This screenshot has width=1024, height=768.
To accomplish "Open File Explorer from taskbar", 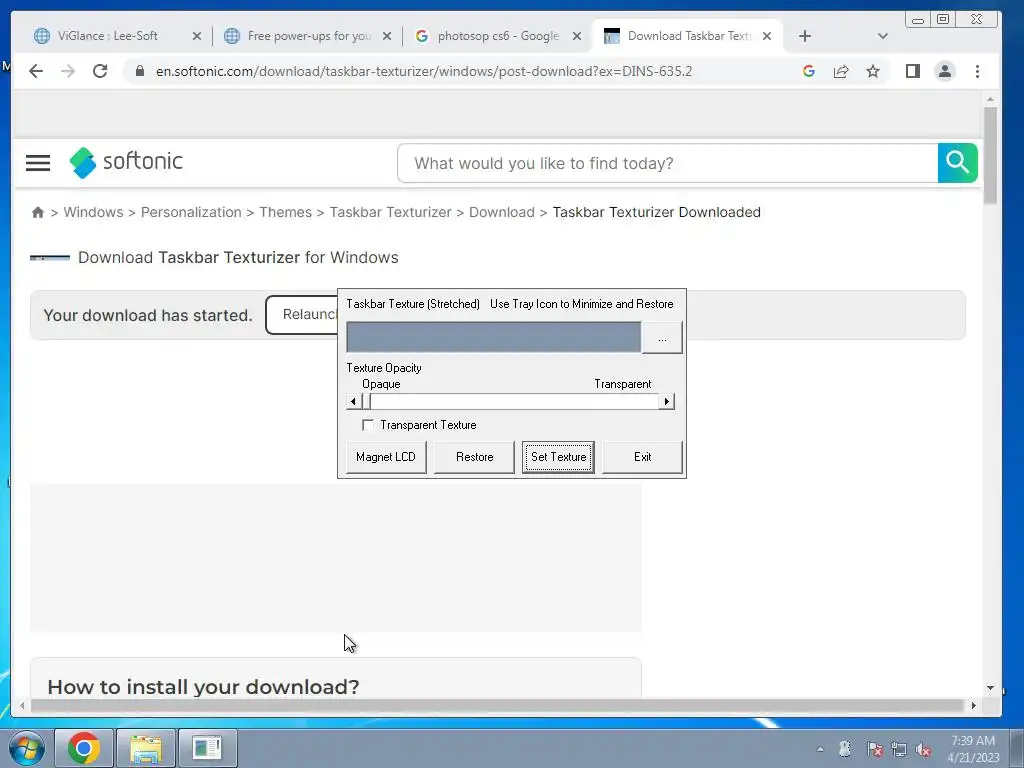I will (146, 748).
